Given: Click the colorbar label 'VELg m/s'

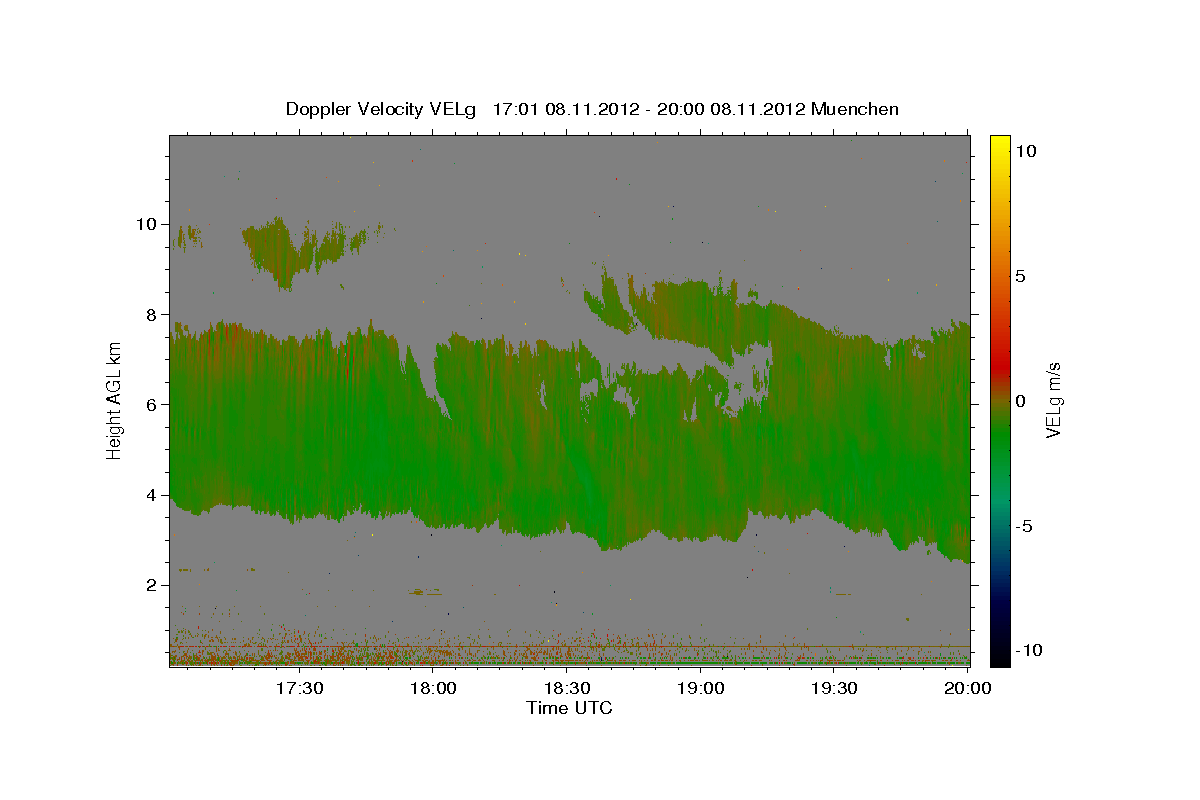Looking at the screenshot, I should tap(1054, 400).
